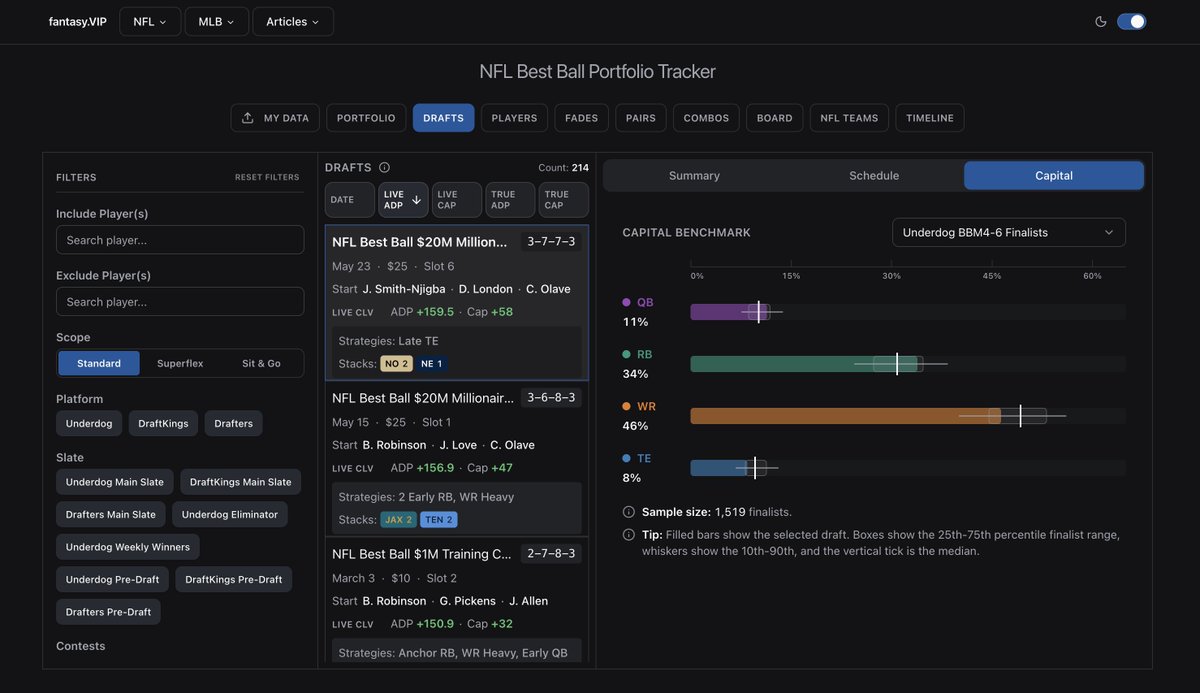
Task: Click the JAX 2 stack badge
Action: point(398,520)
